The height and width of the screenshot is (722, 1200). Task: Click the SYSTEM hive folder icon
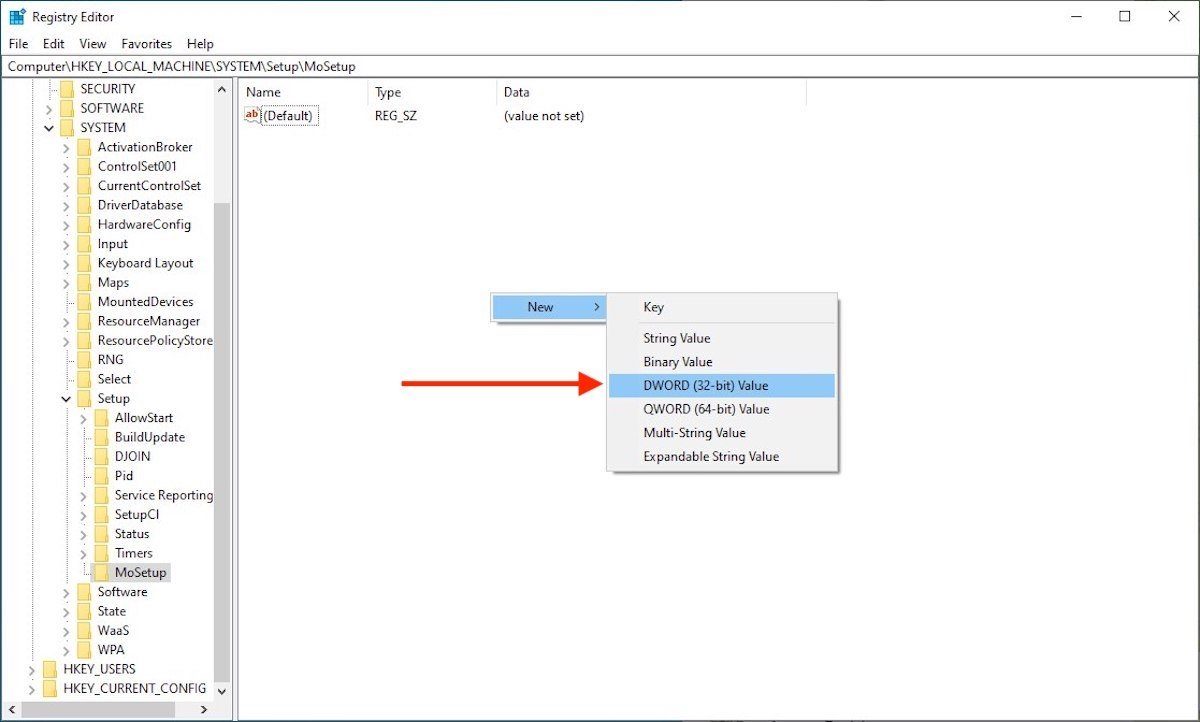click(67, 128)
